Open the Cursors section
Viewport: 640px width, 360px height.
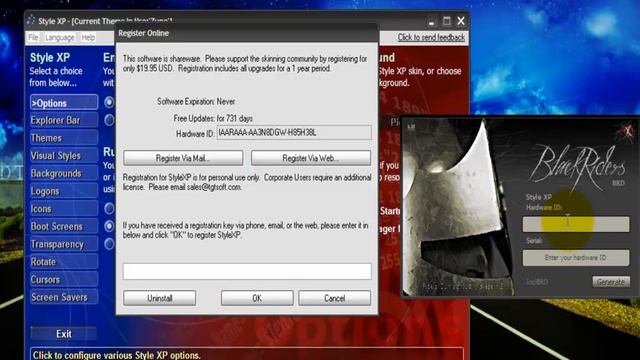click(x=64, y=280)
